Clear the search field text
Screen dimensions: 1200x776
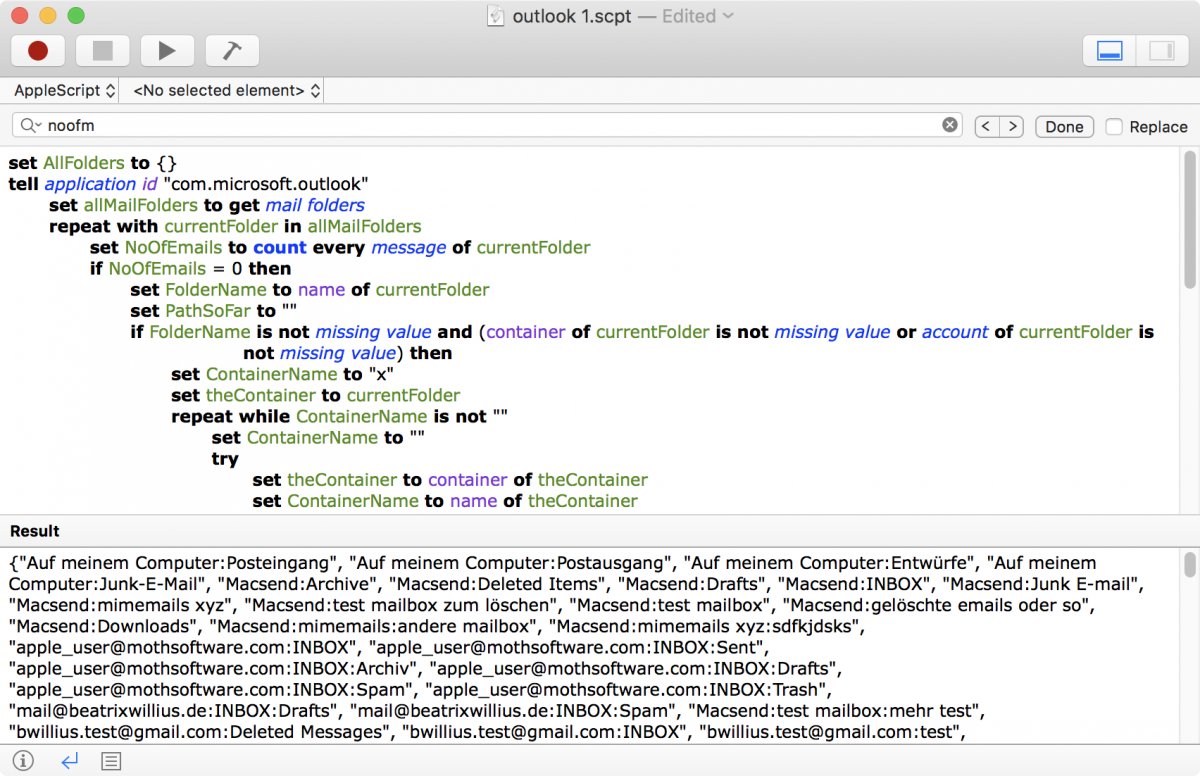[950, 125]
